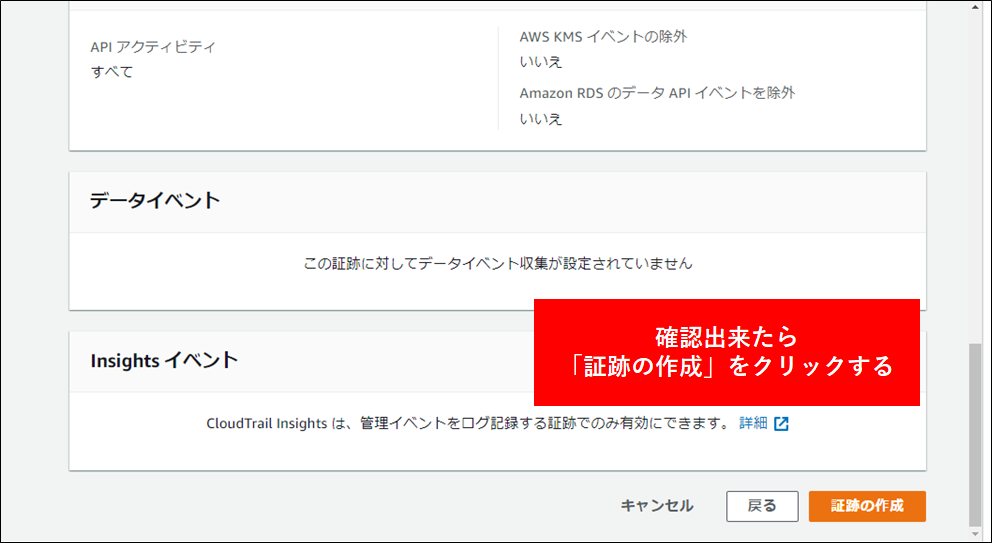This screenshot has height=543, width=992.
Task: Click 「証跡の作成」をクリックする text in red callout
Action: click(726, 367)
